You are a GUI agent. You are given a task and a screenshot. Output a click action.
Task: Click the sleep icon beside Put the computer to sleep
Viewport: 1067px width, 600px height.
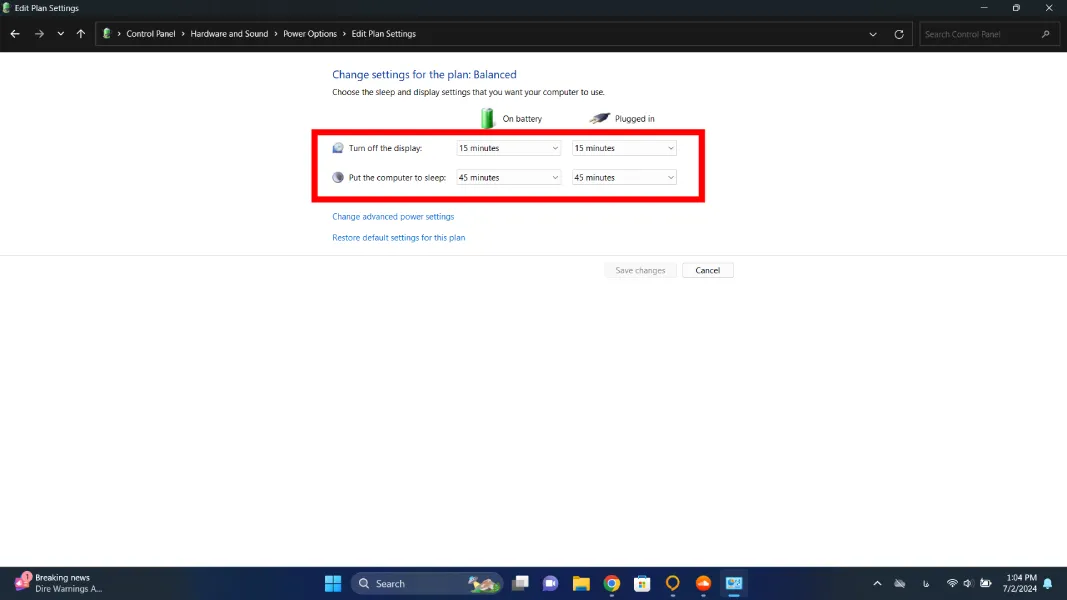click(x=338, y=177)
